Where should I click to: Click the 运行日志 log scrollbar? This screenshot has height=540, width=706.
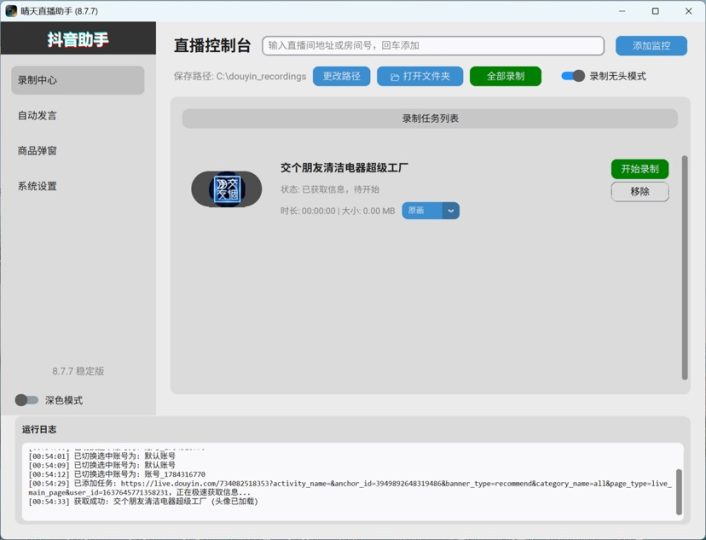click(679, 492)
